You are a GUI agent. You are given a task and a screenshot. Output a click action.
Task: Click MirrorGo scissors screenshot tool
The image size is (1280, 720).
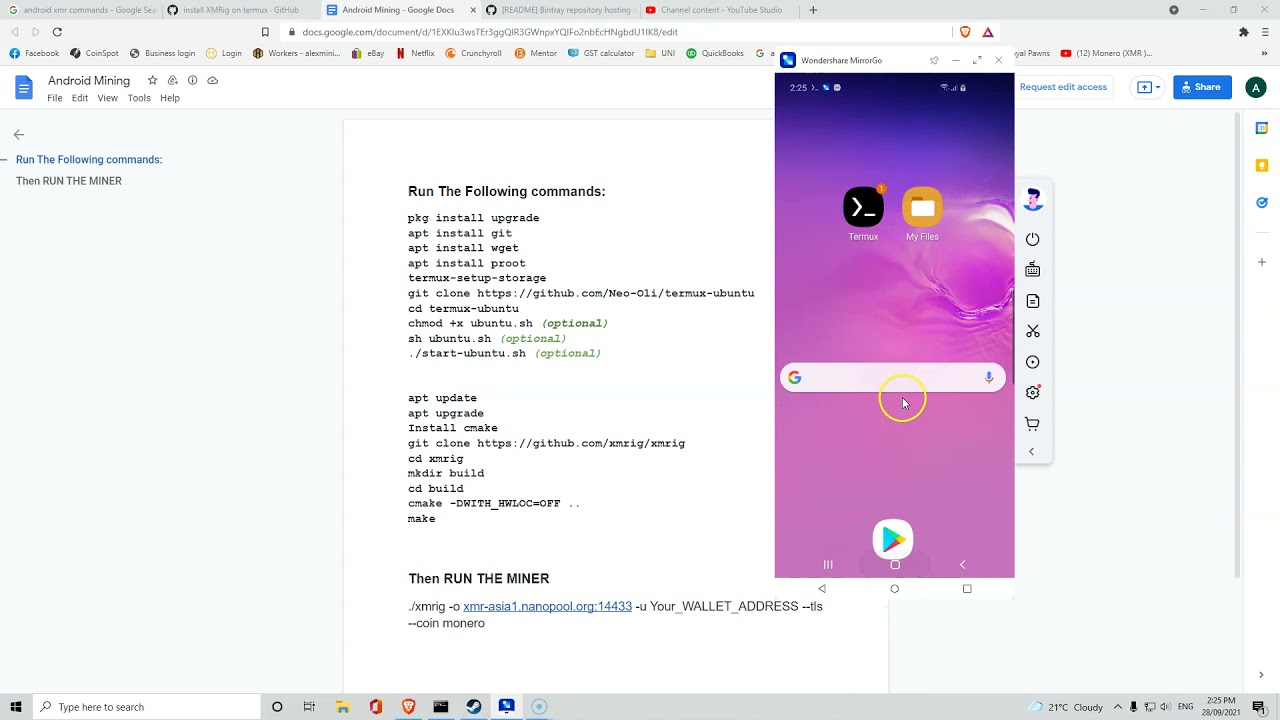tap(1033, 331)
